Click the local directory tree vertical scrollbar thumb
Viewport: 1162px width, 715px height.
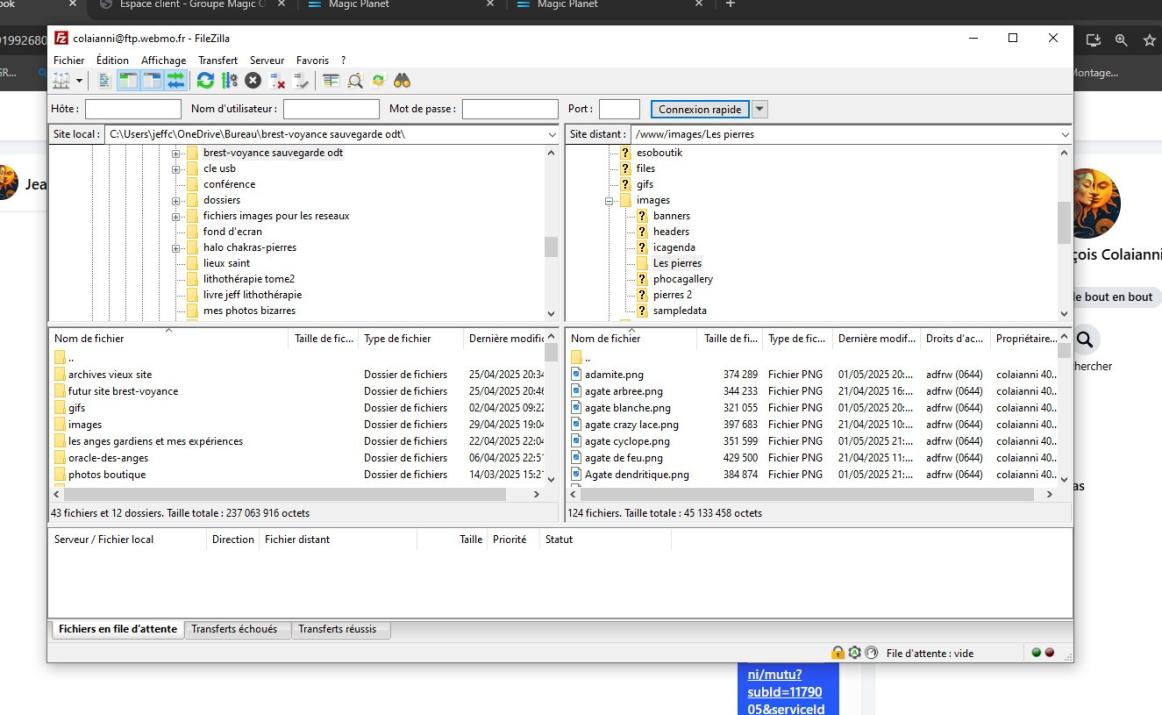coord(551,247)
